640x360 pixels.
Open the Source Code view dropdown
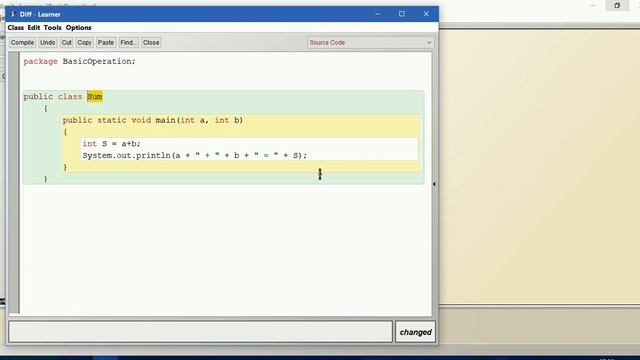[370, 42]
